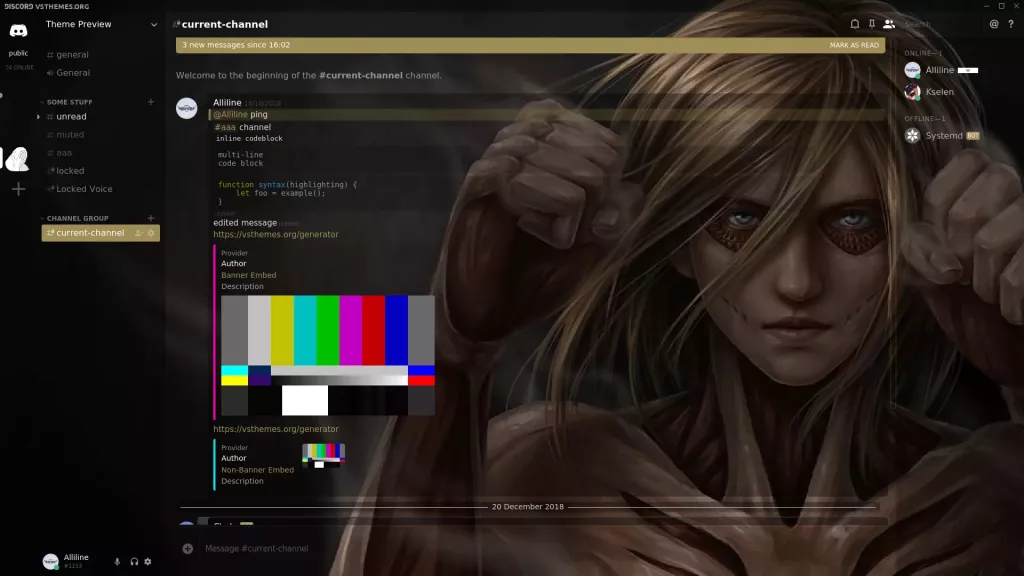Toggle the pinned messages icon
Image resolution: width=1024 pixels, height=576 pixels.
pos(871,24)
